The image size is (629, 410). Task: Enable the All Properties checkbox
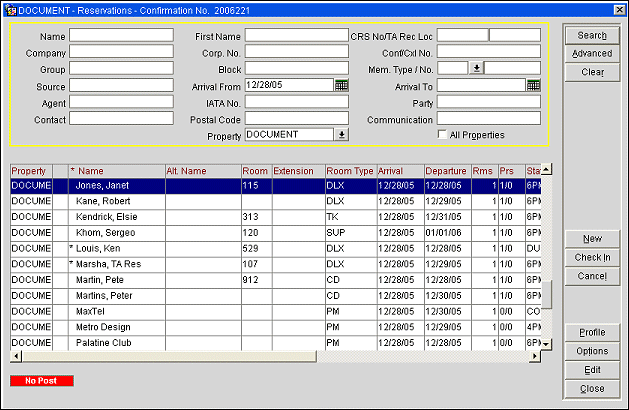[443, 135]
